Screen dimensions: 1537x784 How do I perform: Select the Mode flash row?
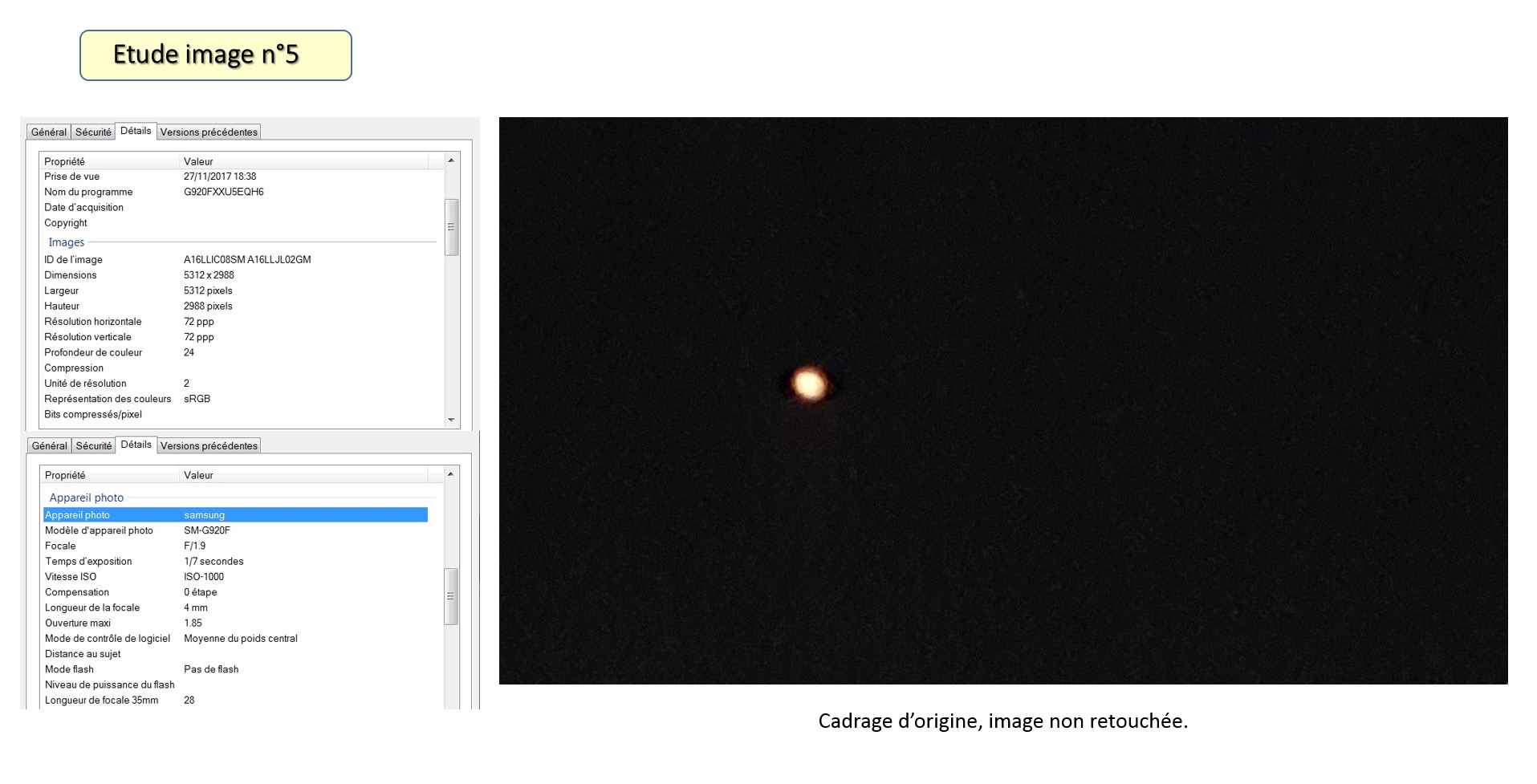[235, 669]
